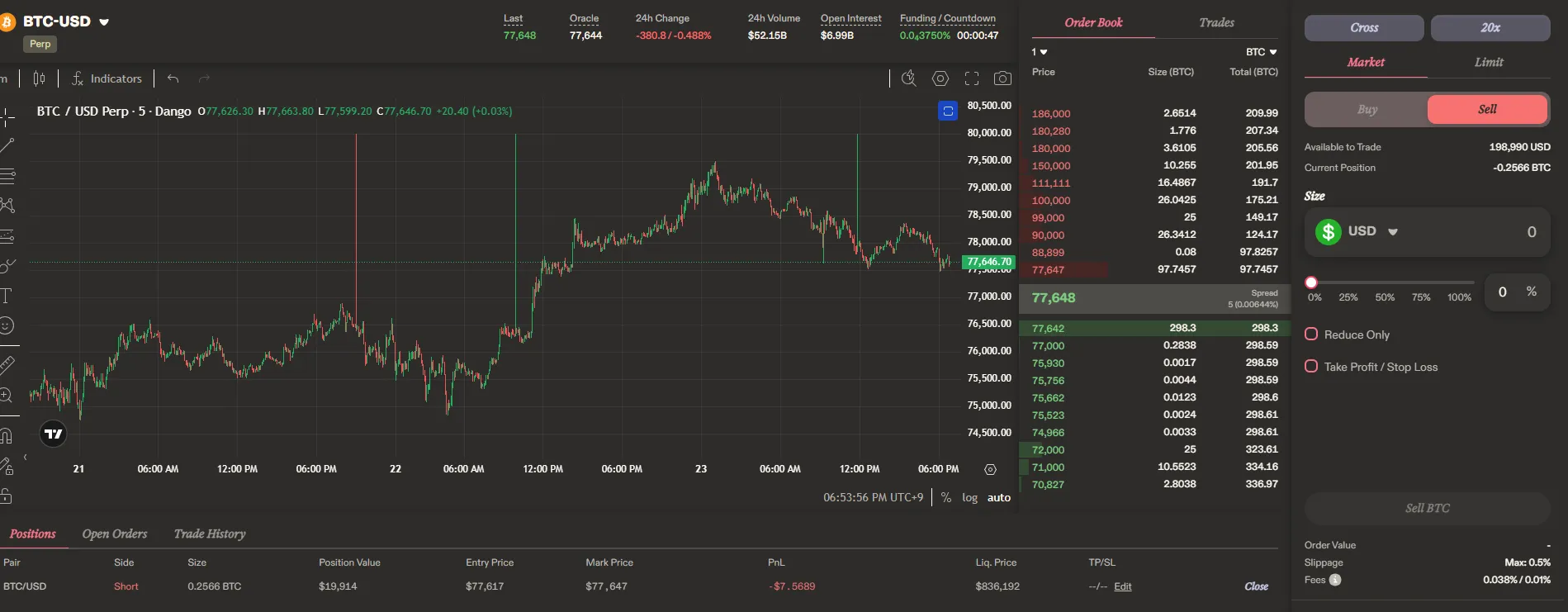Open the Indicators menu
The width and height of the screenshot is (1568, 612).
(107, 78)
